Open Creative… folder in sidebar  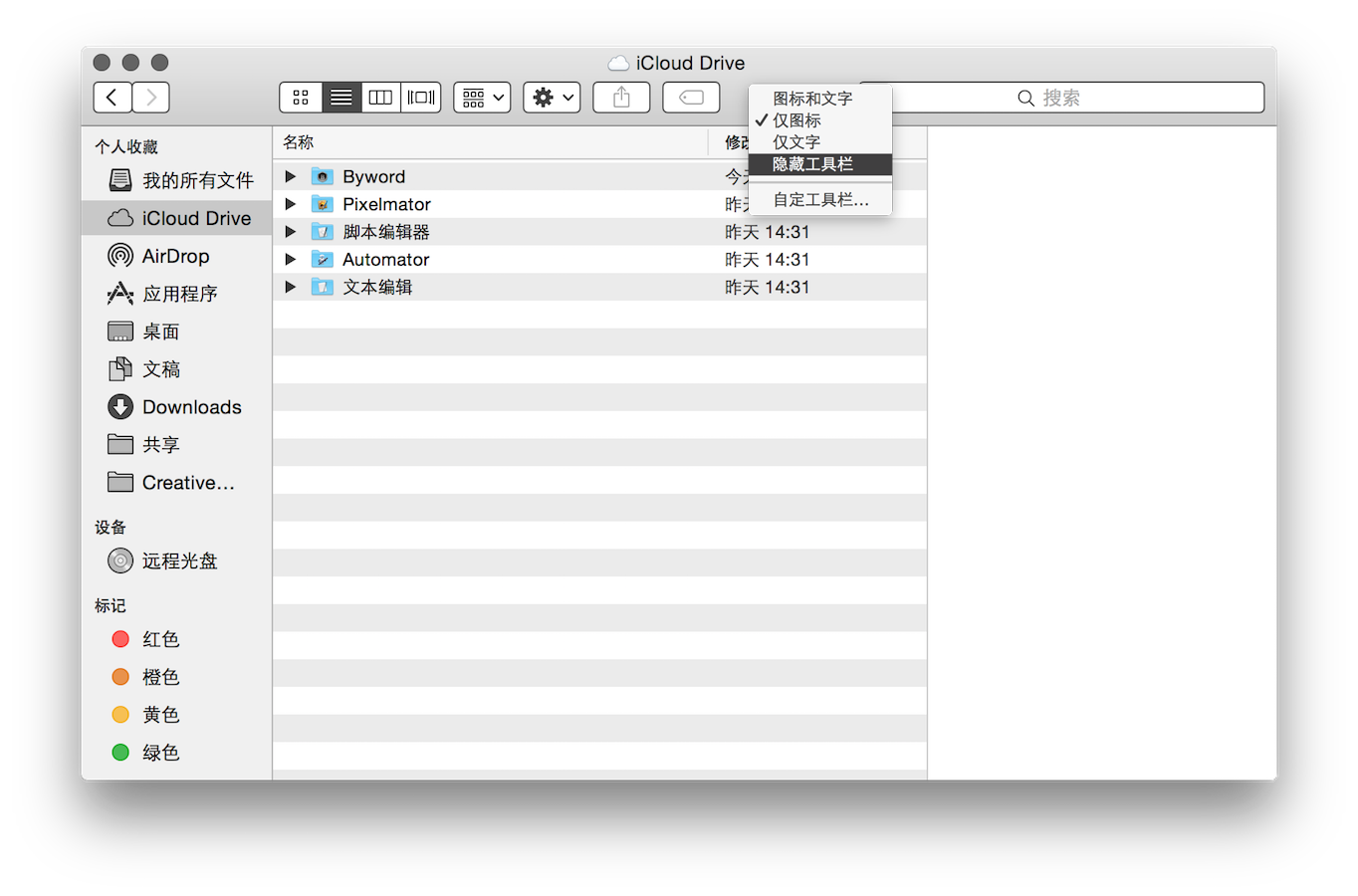coord(177,483)
